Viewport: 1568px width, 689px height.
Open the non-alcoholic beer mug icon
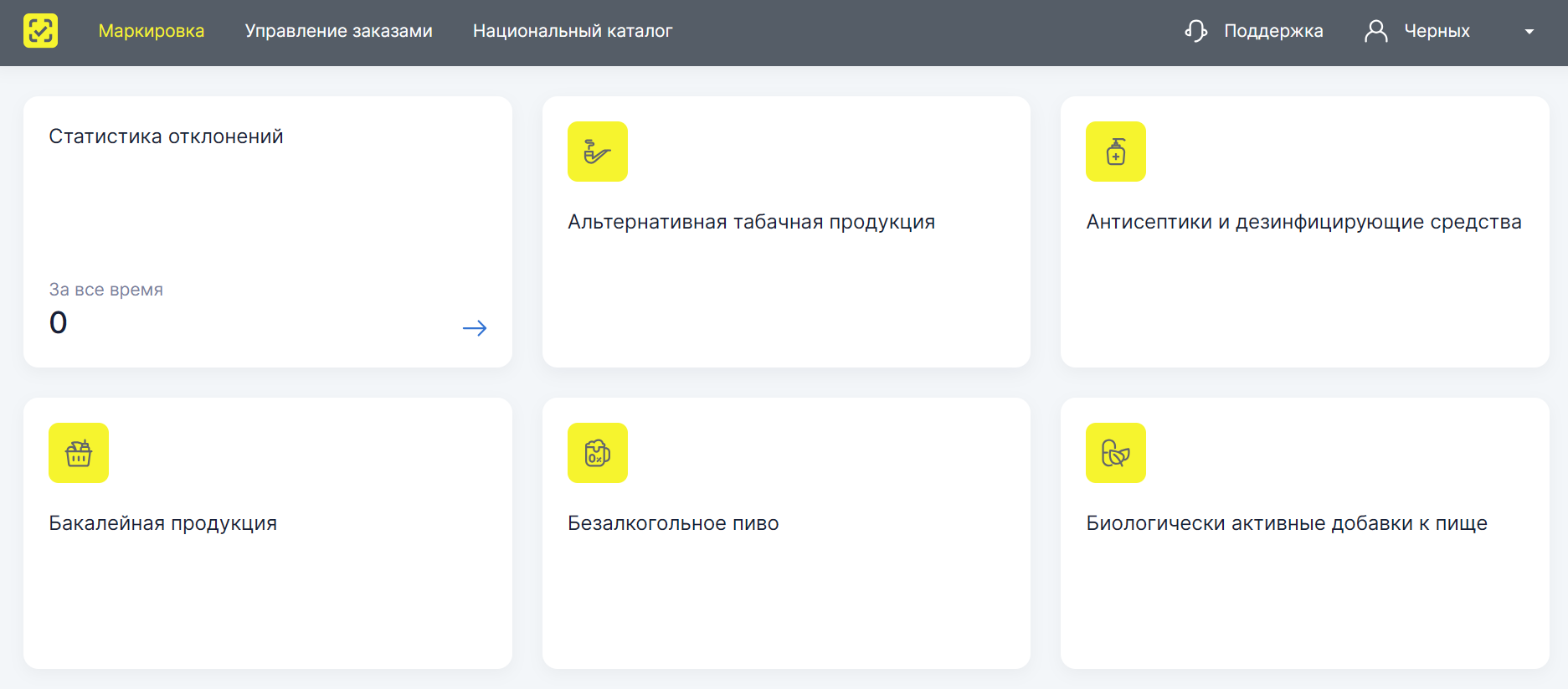click(x=597, y=453)
